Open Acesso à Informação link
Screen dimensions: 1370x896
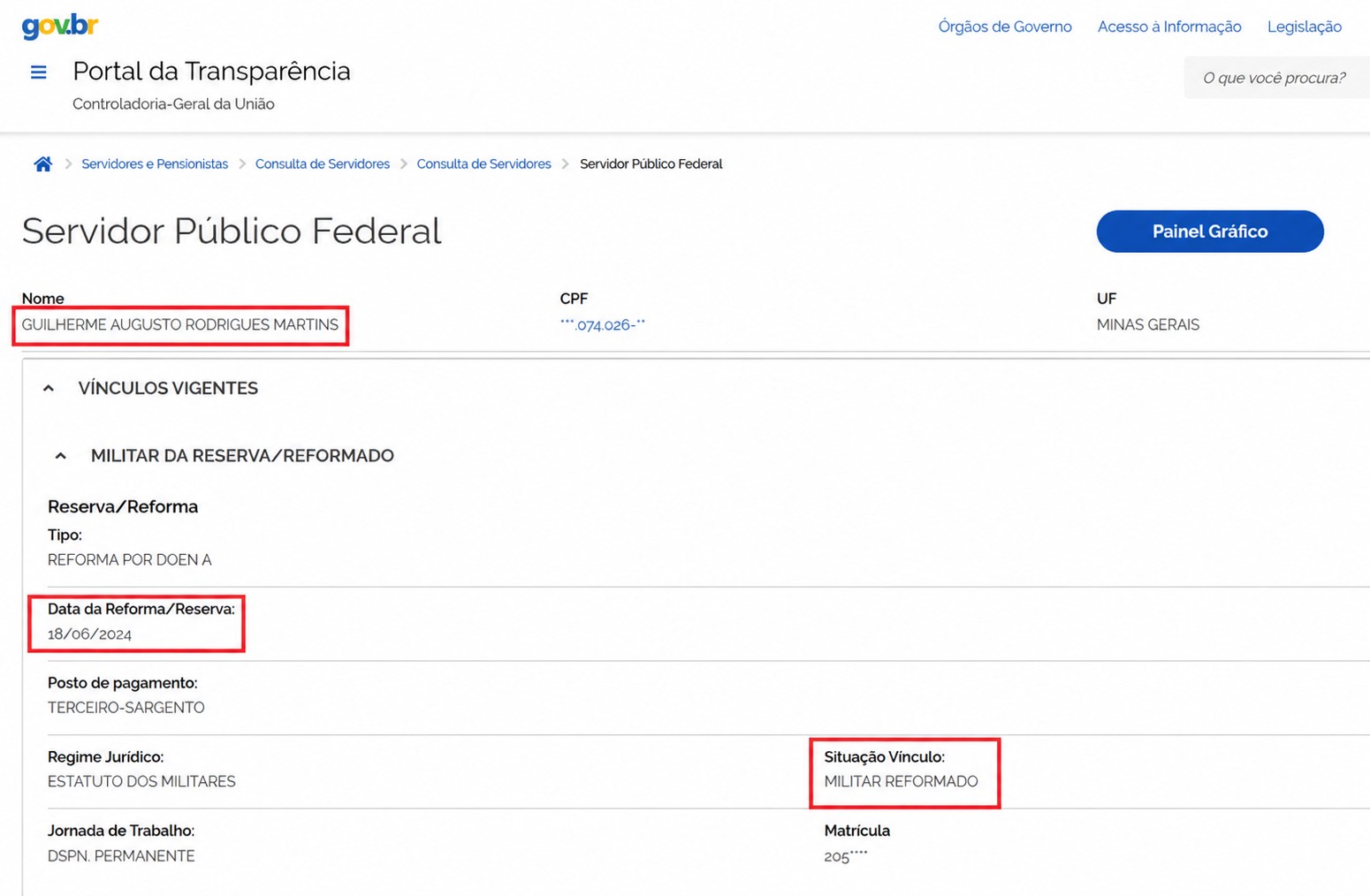tap(1169, 27)
